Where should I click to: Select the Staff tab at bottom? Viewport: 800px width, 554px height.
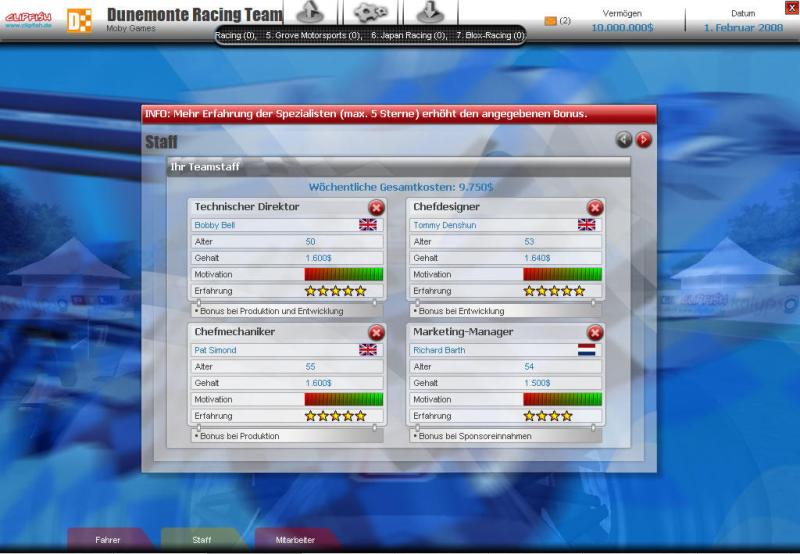click(202, 540)
